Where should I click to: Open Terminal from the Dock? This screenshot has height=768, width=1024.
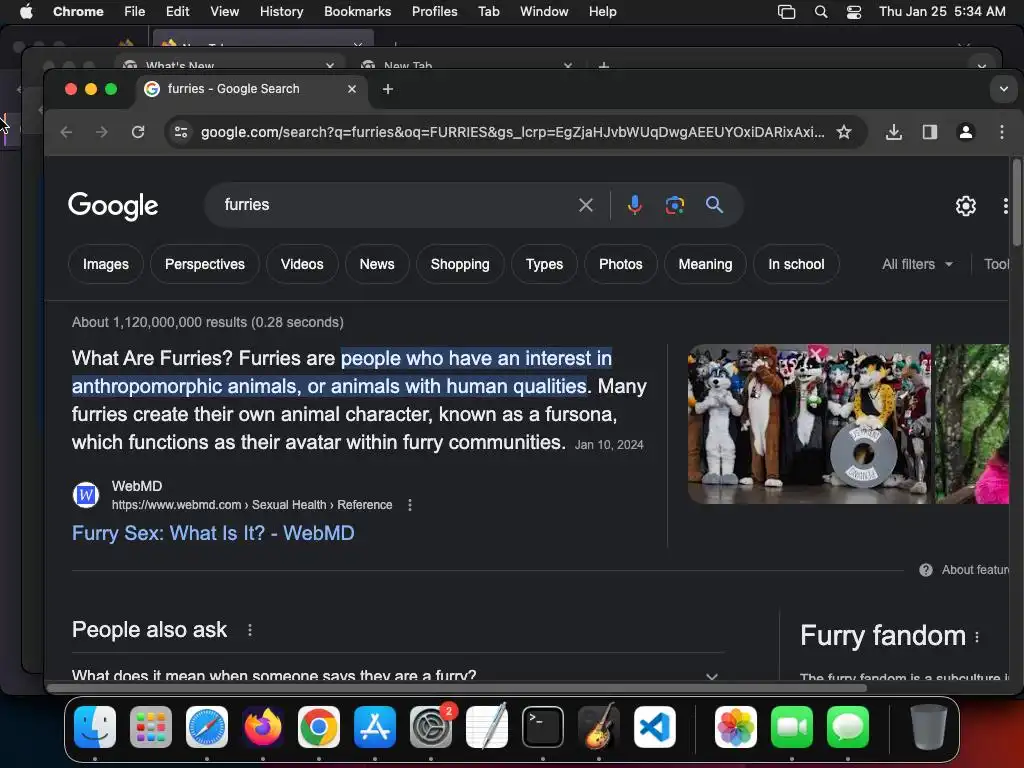coord(543,727)
